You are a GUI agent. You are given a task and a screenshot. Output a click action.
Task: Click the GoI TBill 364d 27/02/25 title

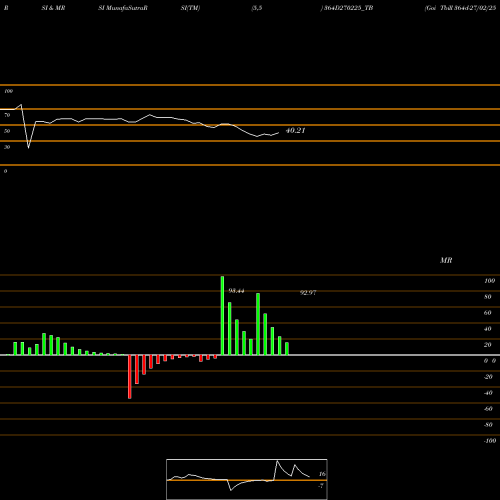pyautogui.click(x=460, y=8)
